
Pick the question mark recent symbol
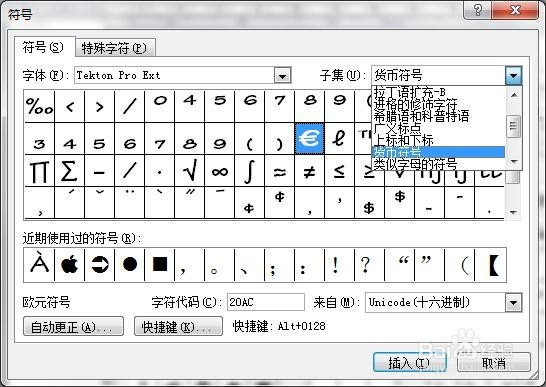369,265
